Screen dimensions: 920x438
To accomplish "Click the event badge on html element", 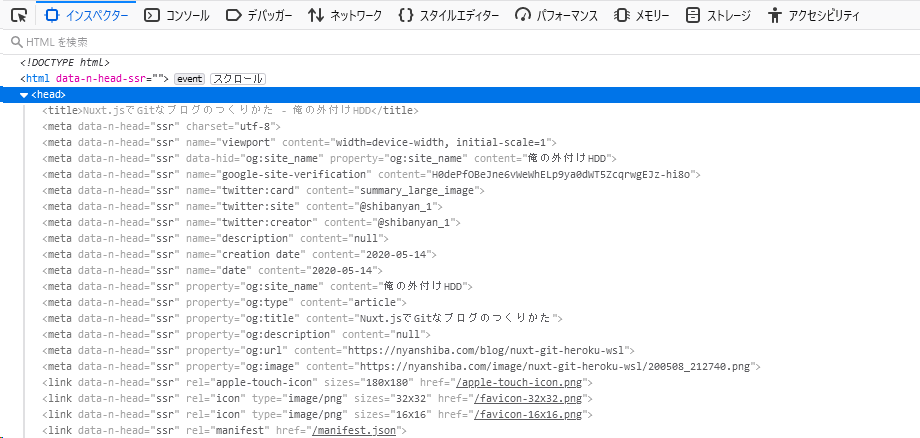I will coord(190,79).
